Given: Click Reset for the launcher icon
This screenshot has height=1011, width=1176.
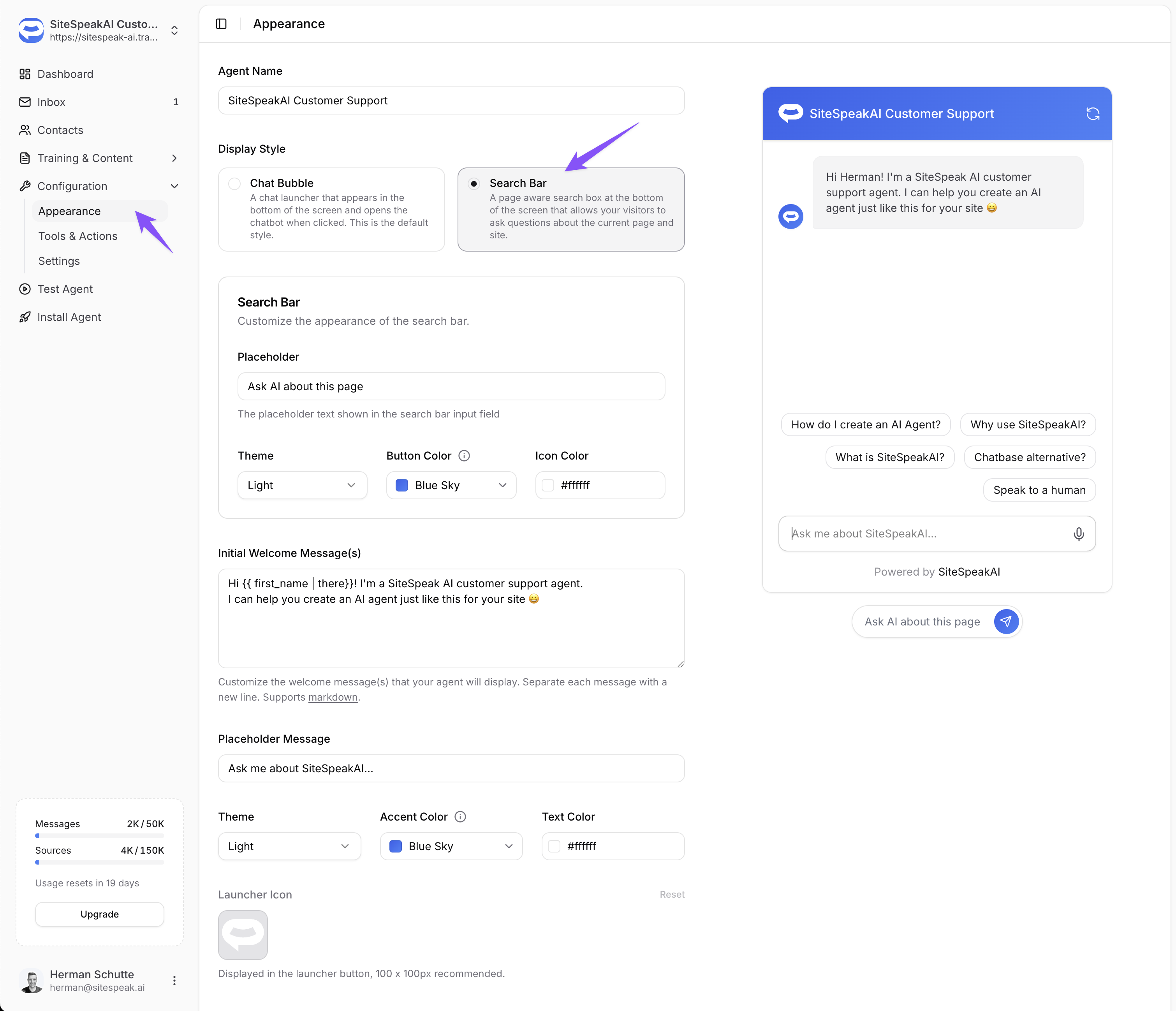Looking at the screenshot, I should 672,895.
